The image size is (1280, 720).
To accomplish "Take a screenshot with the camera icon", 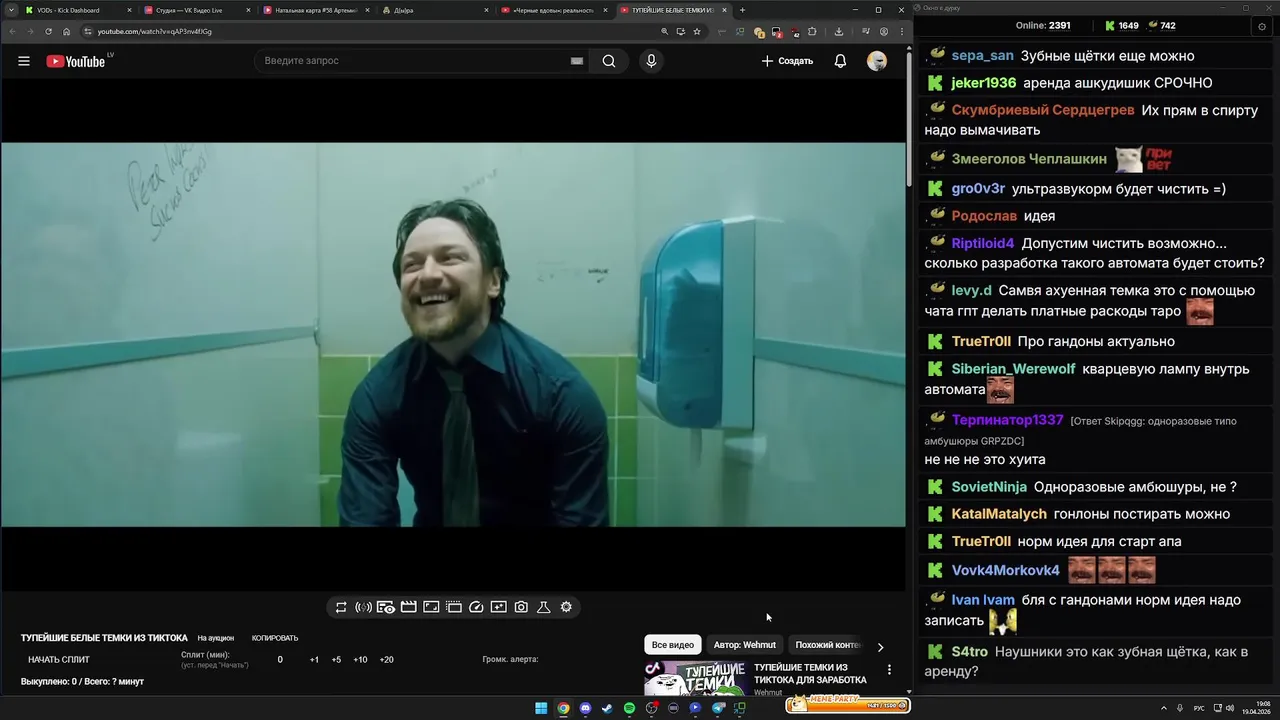I will 521,607.
